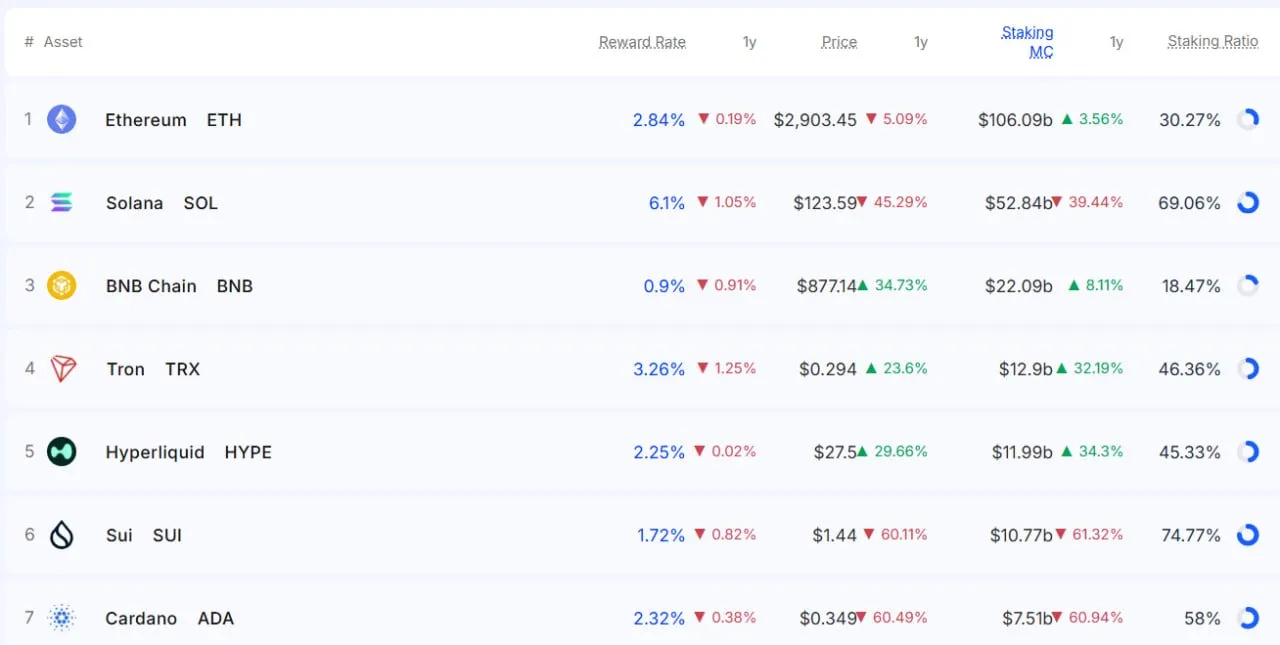Image resolution: width=1280 pixels, height=645 pixels.
Task: Sort the table by Price
Action: click(839, 42)
